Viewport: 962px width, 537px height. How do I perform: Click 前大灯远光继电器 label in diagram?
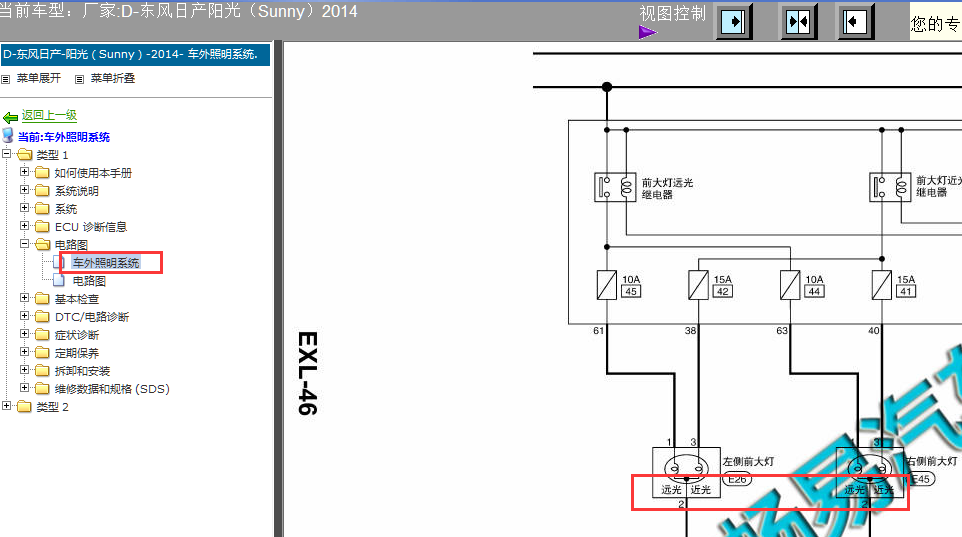coord(667,188)
